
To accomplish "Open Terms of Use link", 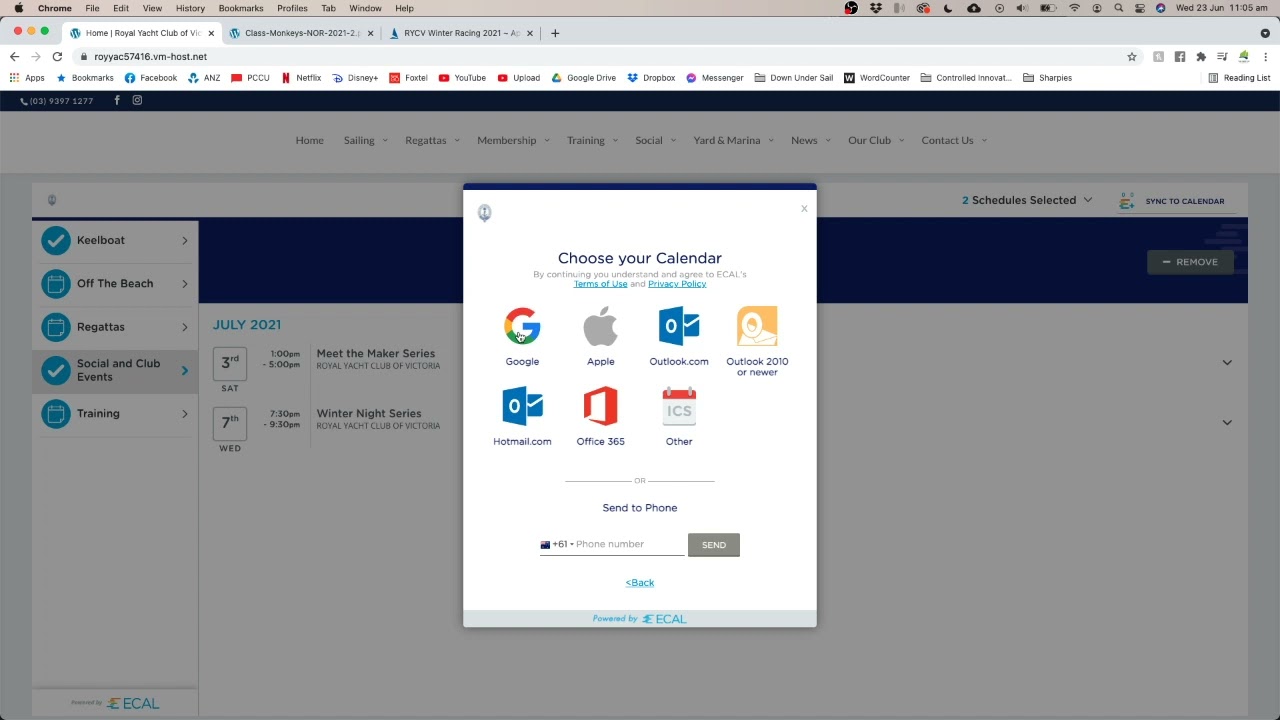I will click(600, 284).
